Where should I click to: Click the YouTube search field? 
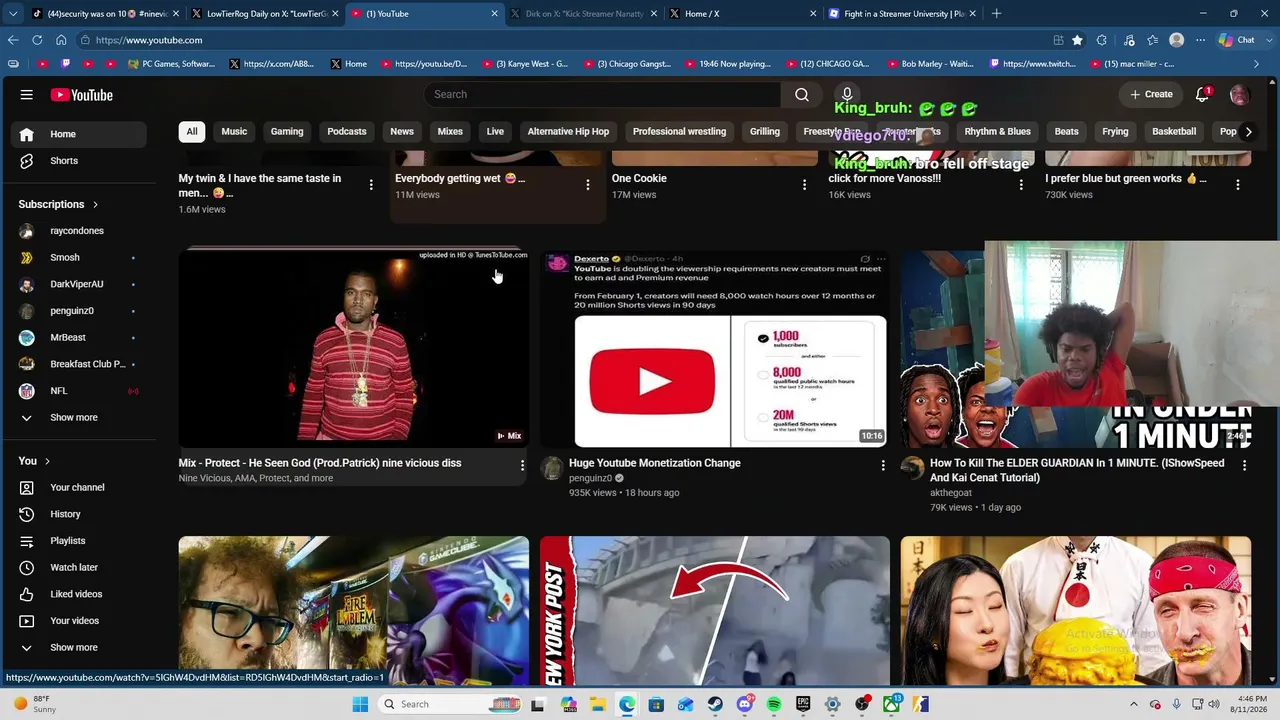pos(602,94)
